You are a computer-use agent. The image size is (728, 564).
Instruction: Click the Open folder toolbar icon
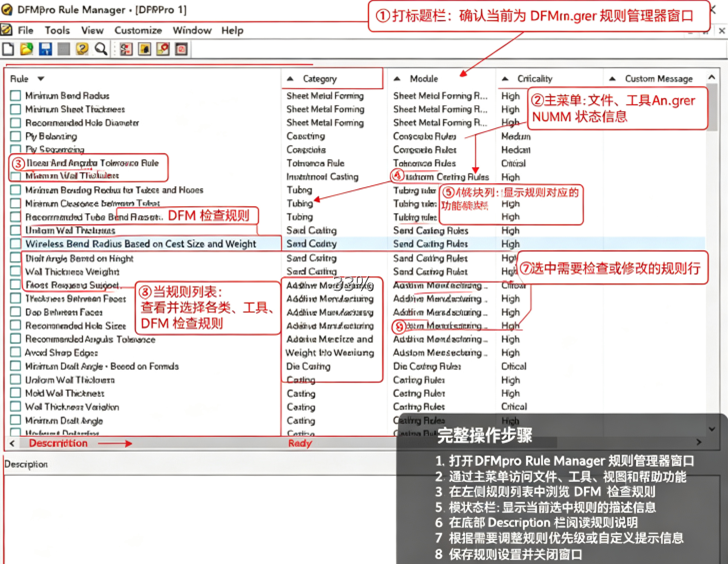[26, 49]
